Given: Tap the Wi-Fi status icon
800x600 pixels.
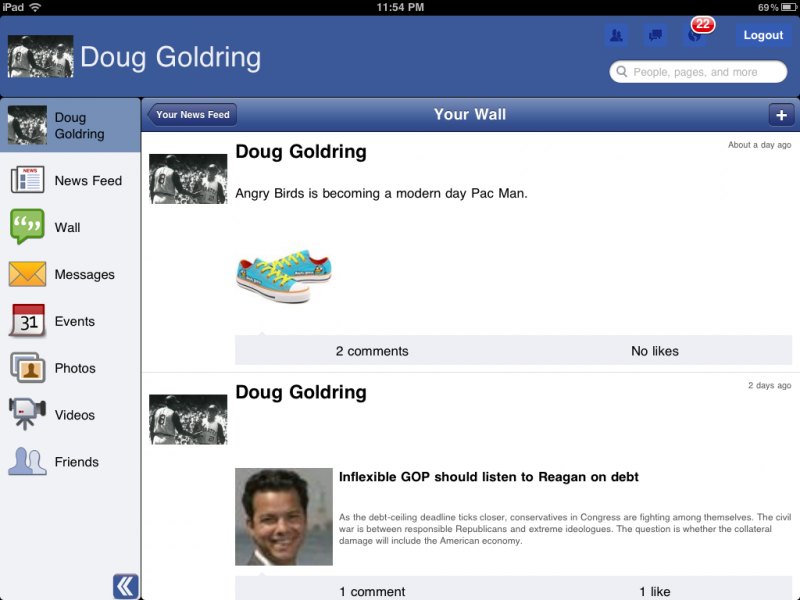Looking at the screenshot, I should tap(35, 7).
